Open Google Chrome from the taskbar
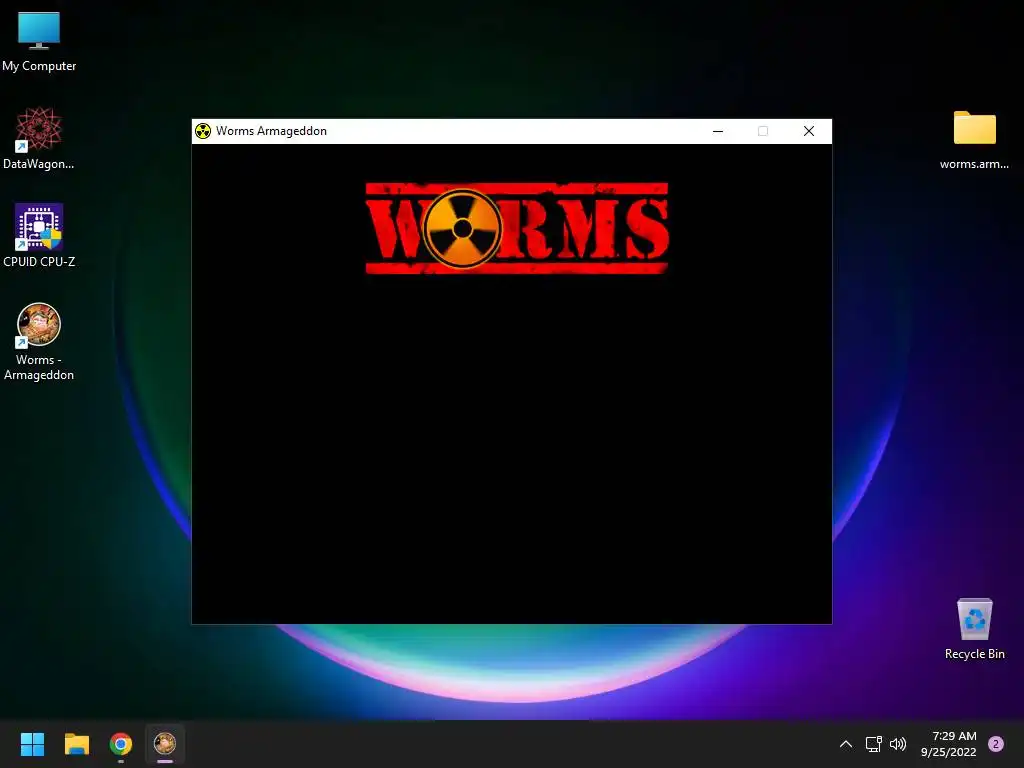This screenshot has width=1024, height=768. [121, 744]
